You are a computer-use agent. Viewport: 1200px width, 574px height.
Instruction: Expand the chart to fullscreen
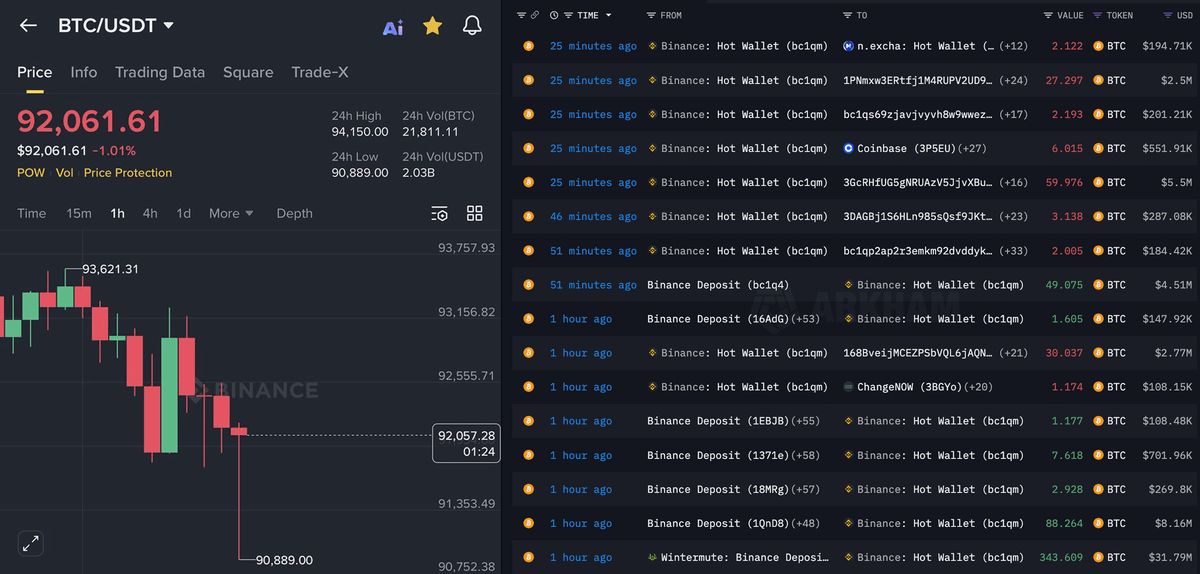pos(31,543)
